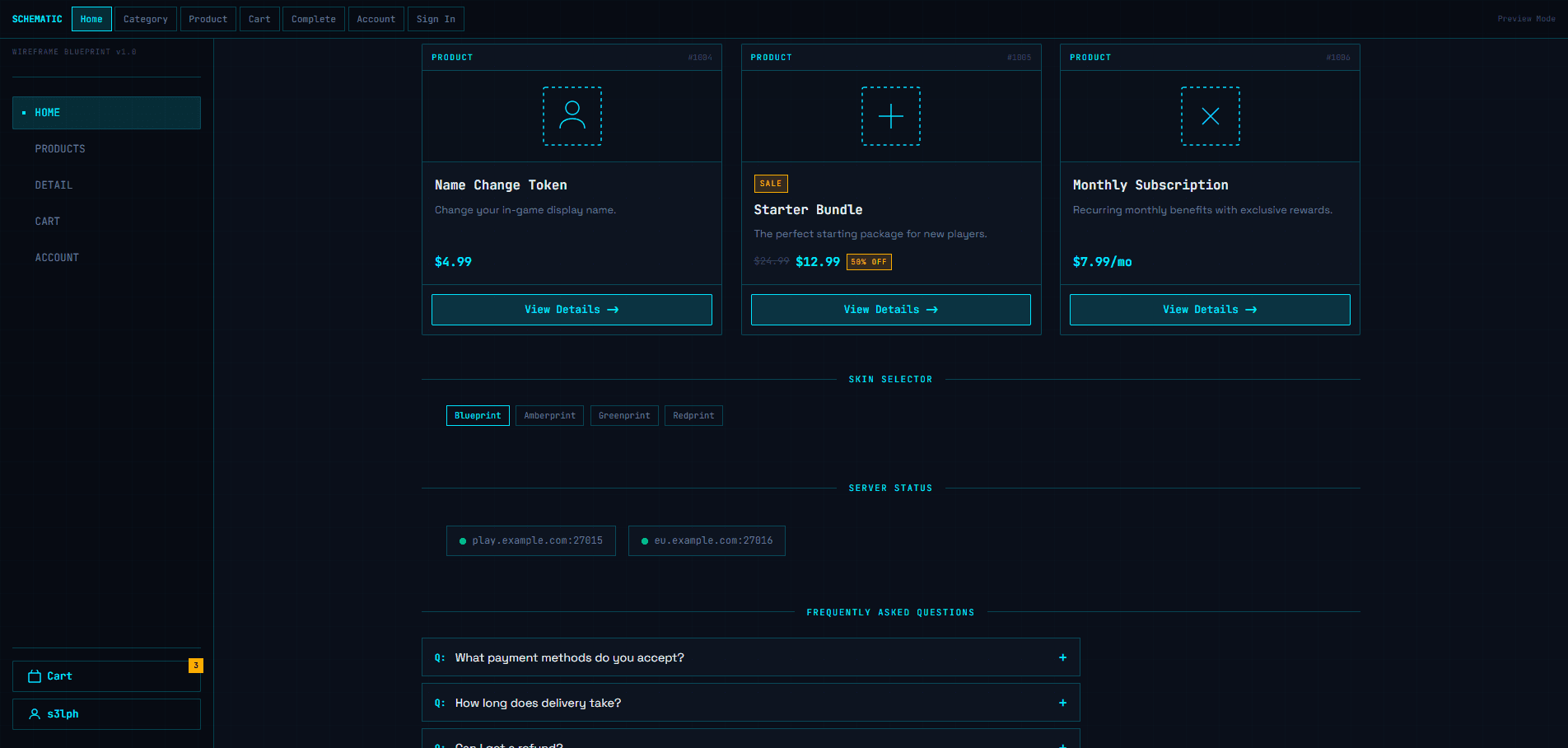Screen dimensions: 1568x748
Task: View Details for Name Change Token
Action: (572, 310)
